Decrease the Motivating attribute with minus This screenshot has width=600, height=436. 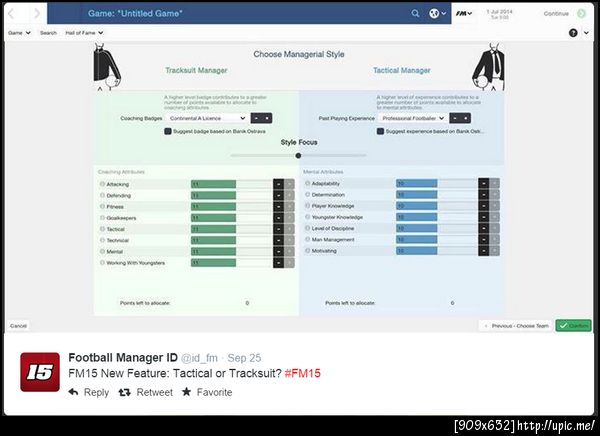tap(484, 251)
